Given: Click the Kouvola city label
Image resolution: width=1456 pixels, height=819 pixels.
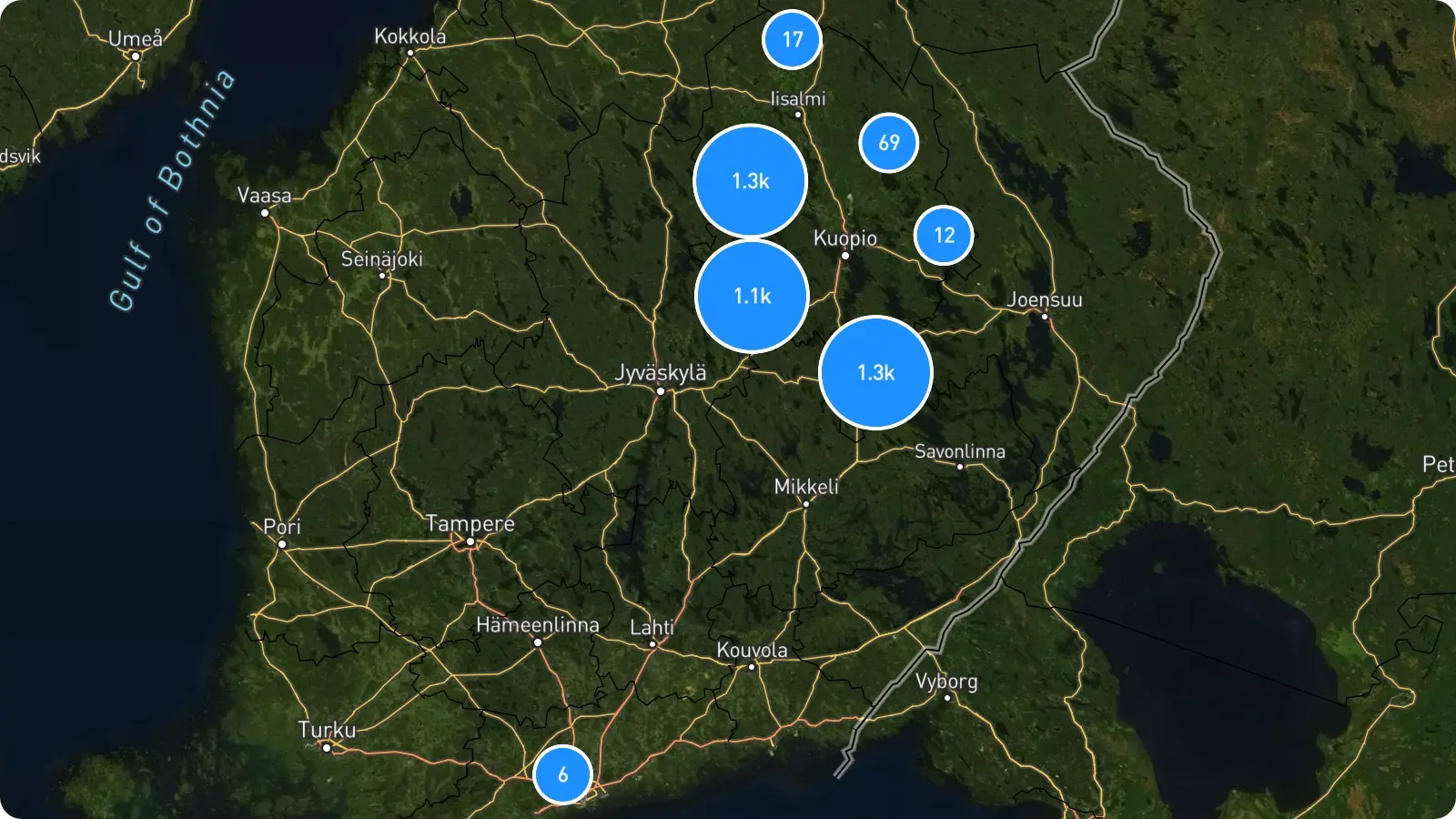Looking at the screenshot, I should pos(752,650).
